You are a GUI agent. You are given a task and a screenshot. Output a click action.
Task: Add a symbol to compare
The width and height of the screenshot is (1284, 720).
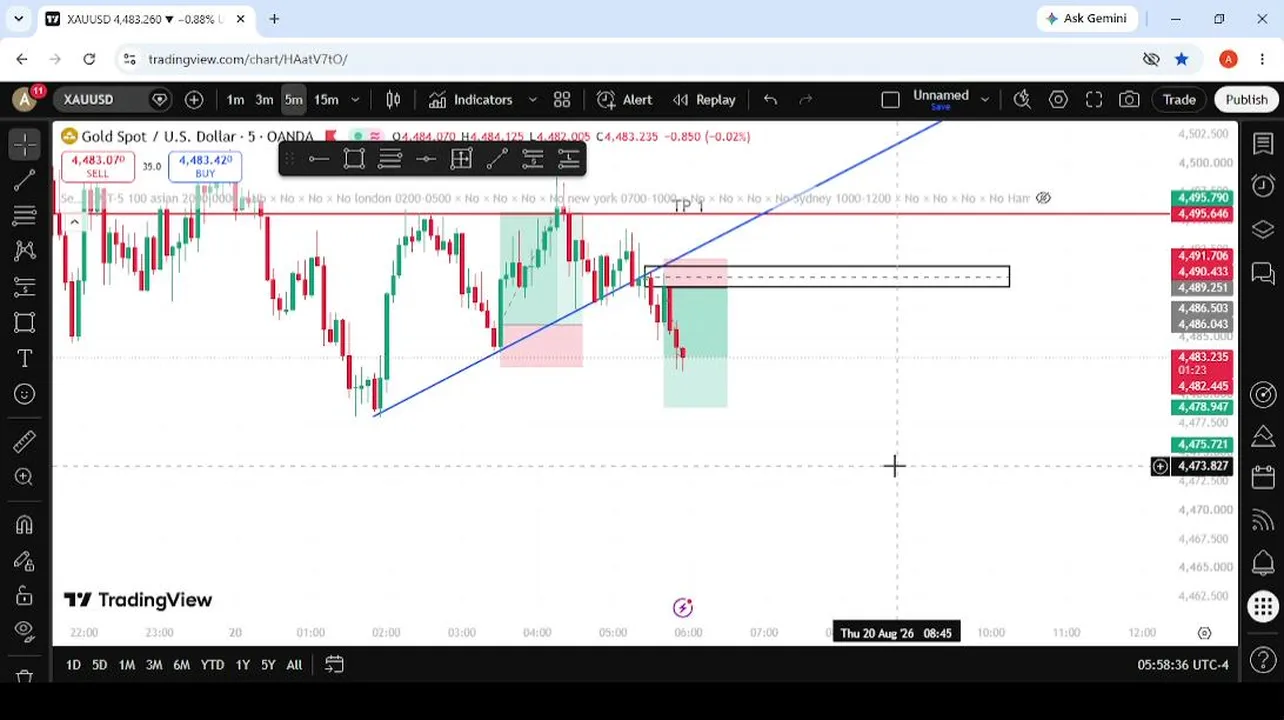point(194,99)
